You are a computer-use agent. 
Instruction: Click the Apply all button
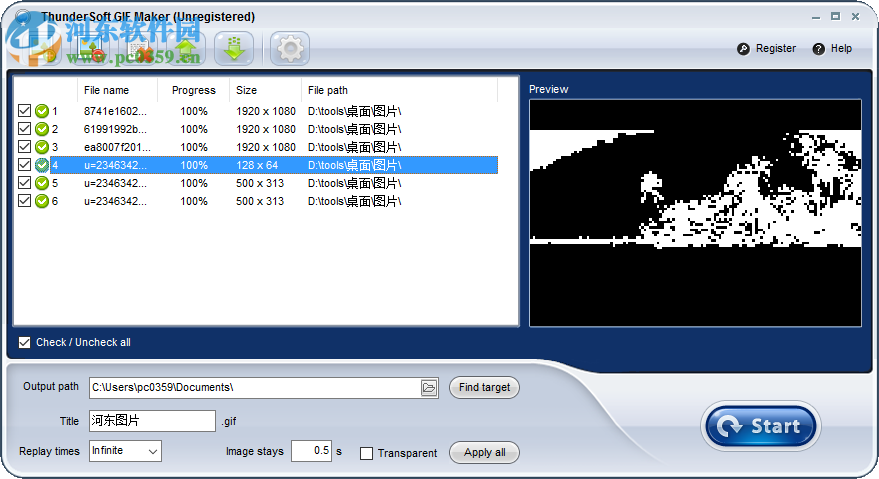point(484,453)
